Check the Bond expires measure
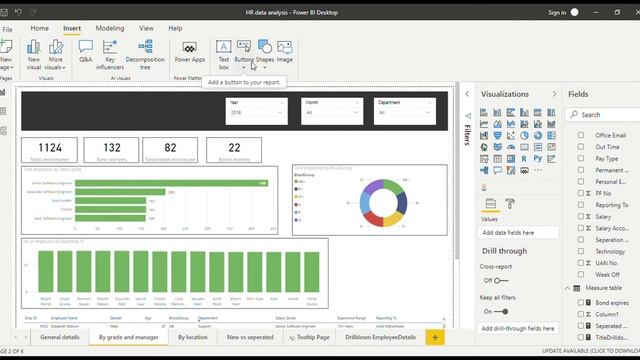 click(581, 302)
